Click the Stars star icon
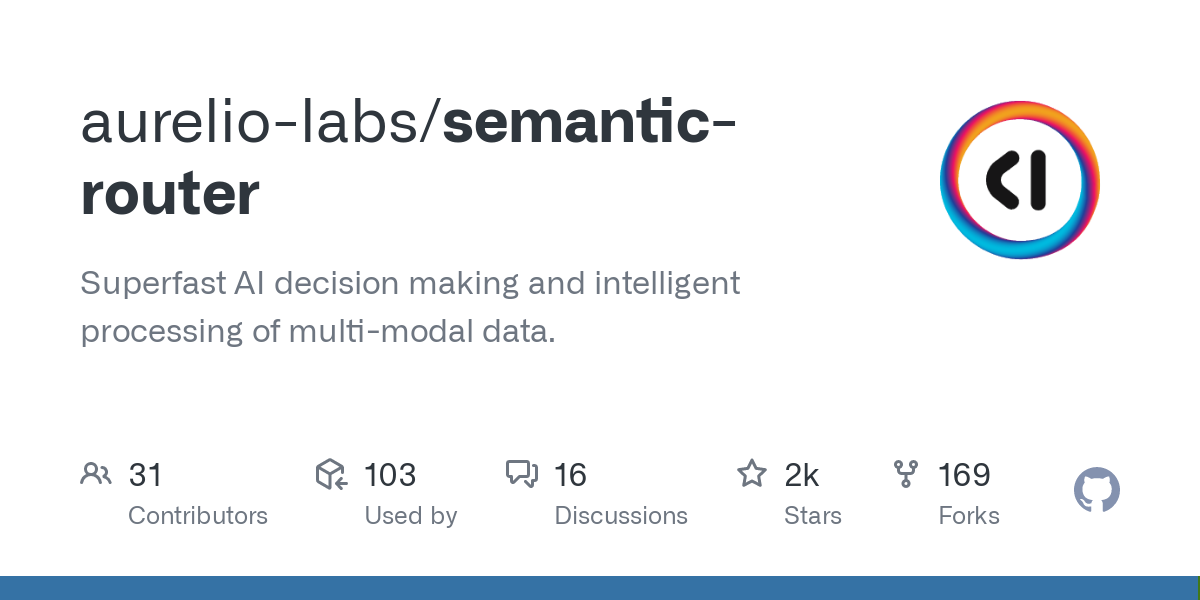 click(751, 473)
